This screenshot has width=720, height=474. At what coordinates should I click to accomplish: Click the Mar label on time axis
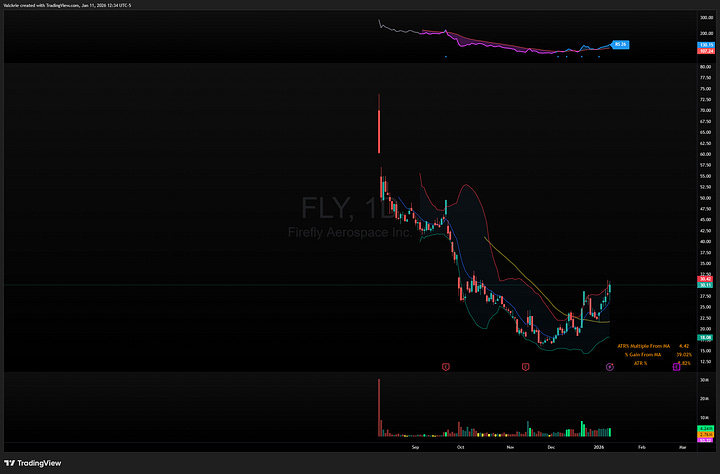pyautogui.click(x=682, y=447)
